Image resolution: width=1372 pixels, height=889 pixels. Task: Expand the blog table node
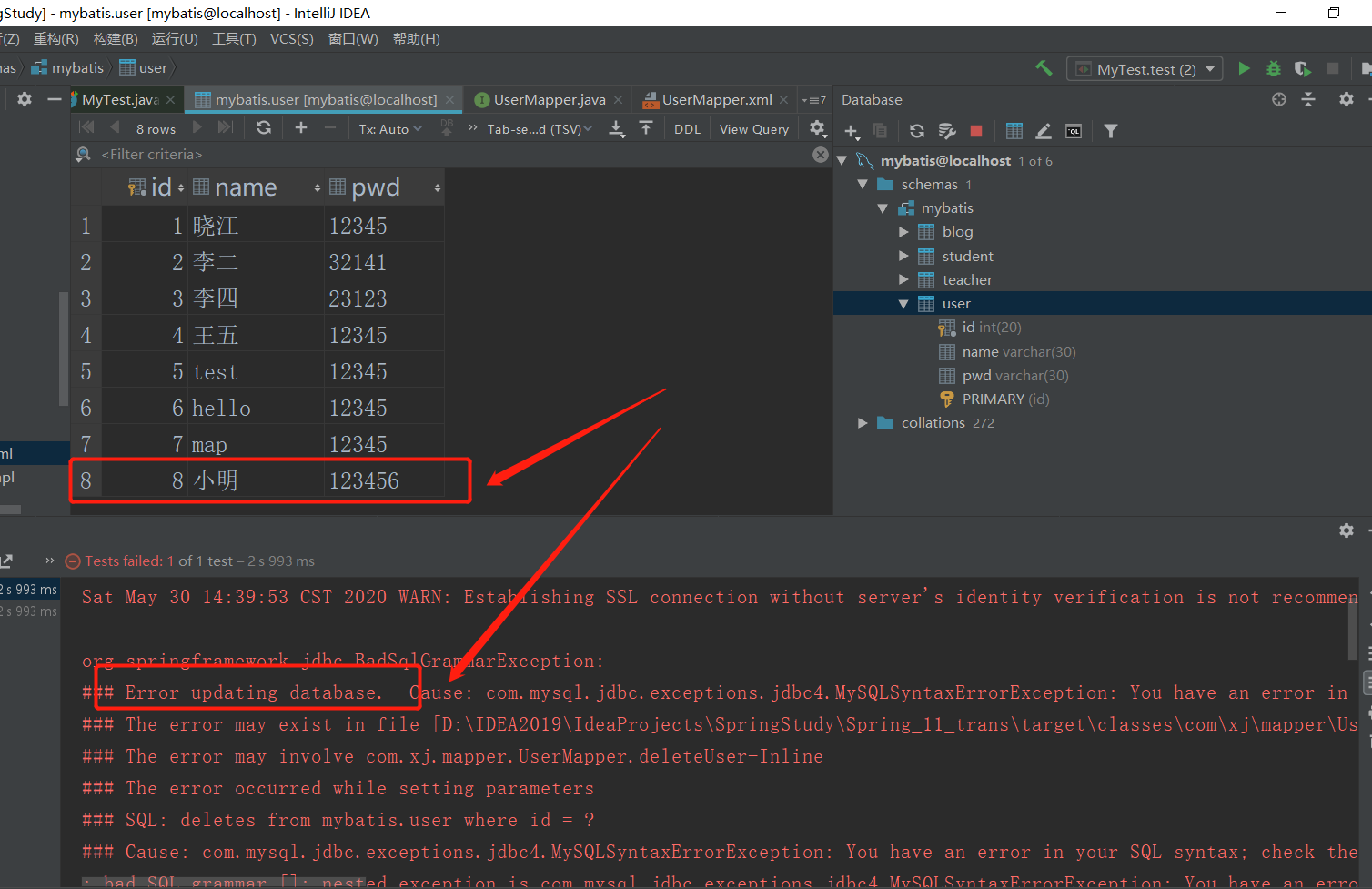903,232
